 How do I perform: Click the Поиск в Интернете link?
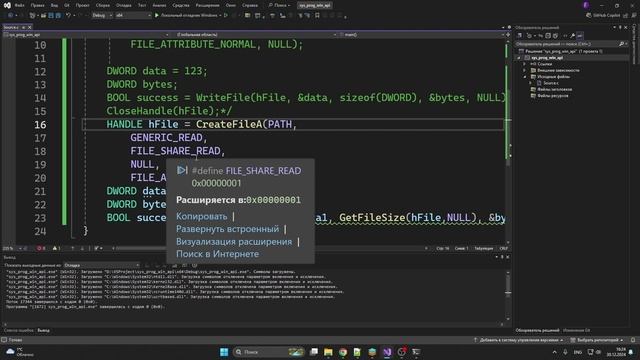[217, 254]
